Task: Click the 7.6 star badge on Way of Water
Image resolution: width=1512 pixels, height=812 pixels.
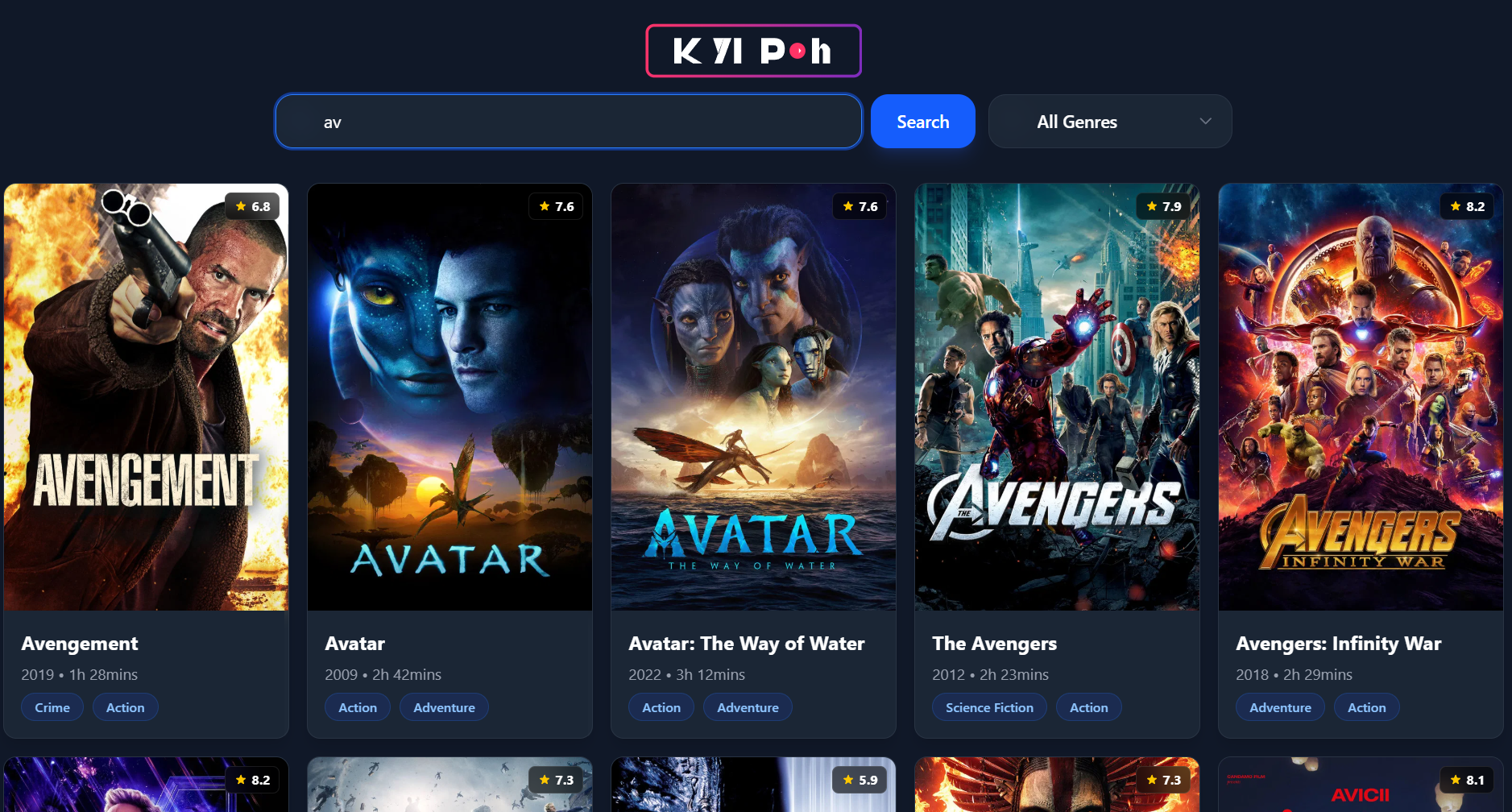Action: click(860, 206)
